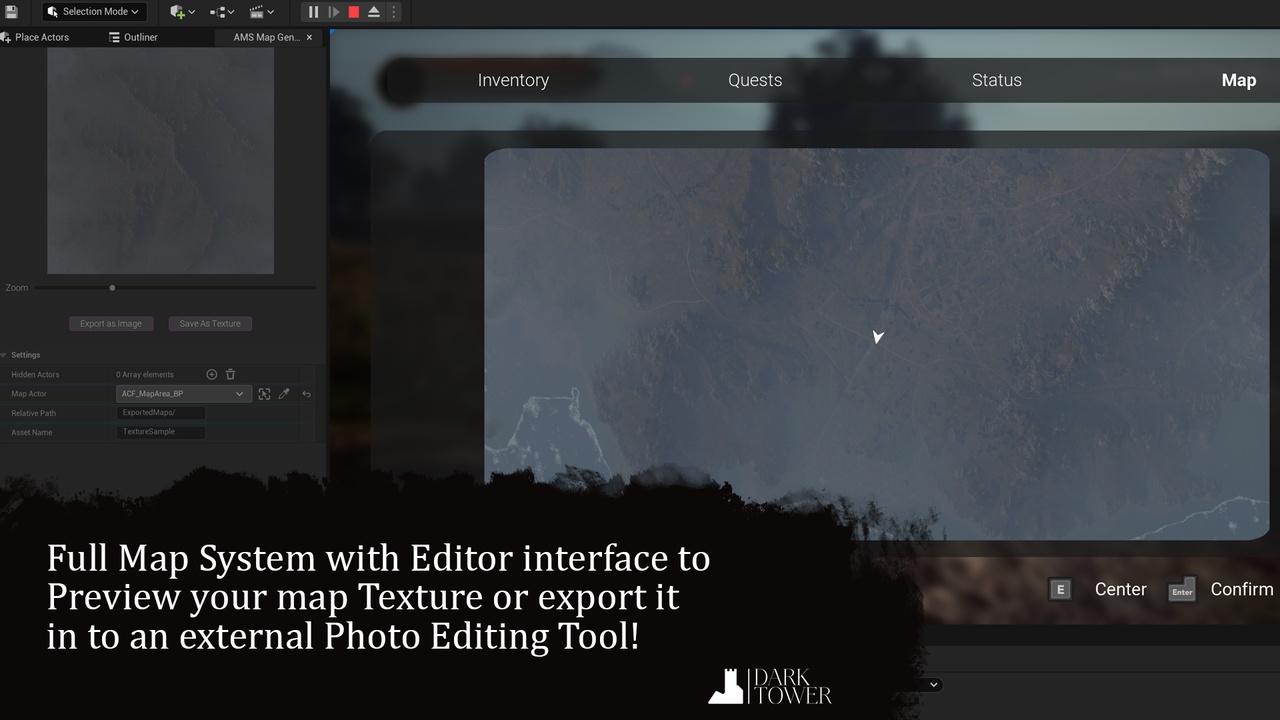The height and width of the screenshot is (720, 1280).
Task: Add an element to the Hidden Actors array
Action: click(211, 374)
